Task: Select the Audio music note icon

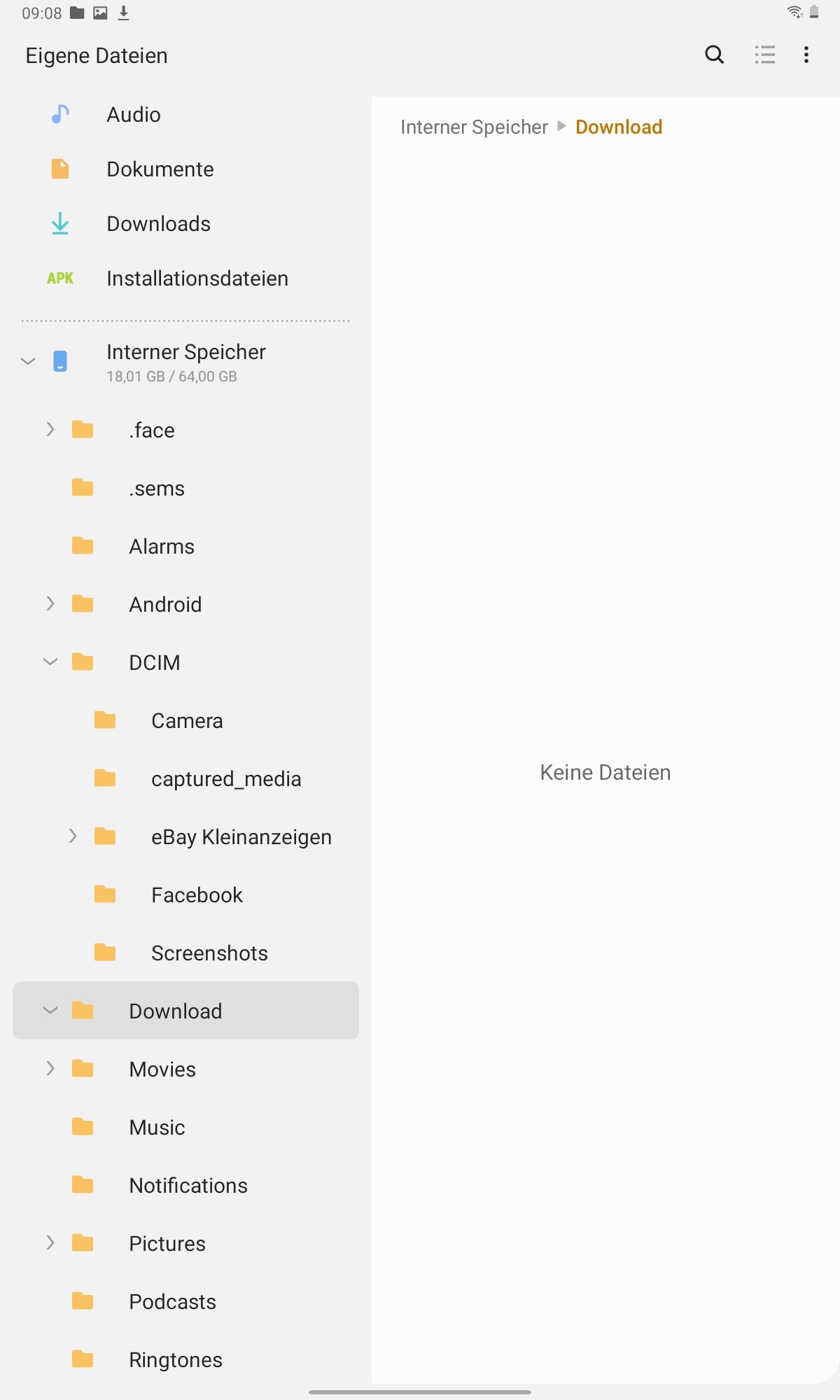Action: 60,114
